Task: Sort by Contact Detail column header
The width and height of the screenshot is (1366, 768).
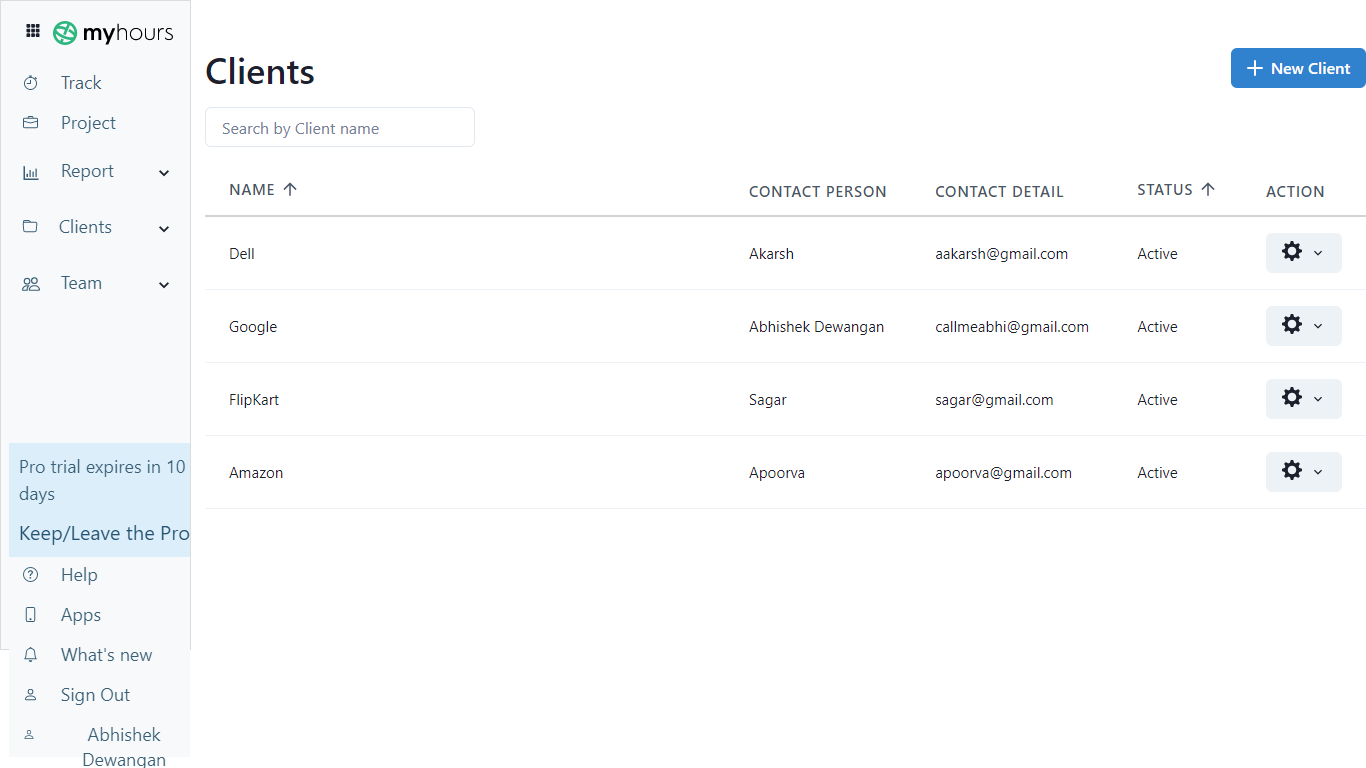Action: (999, 192)
